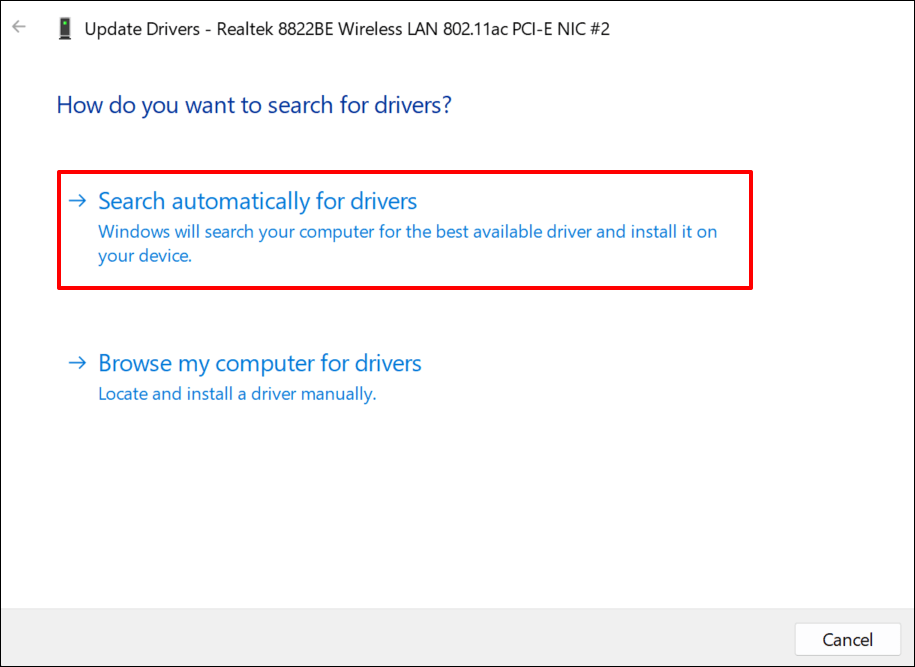
Task: Choose Browse my computer for drivers
Action: tap(259, 363)
